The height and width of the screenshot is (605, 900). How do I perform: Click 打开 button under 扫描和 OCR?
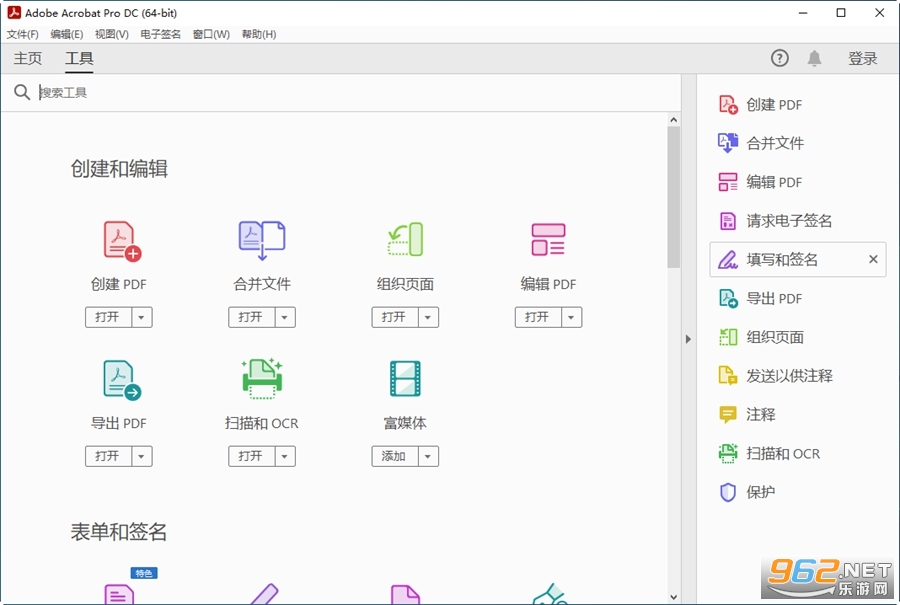point(251,456)
